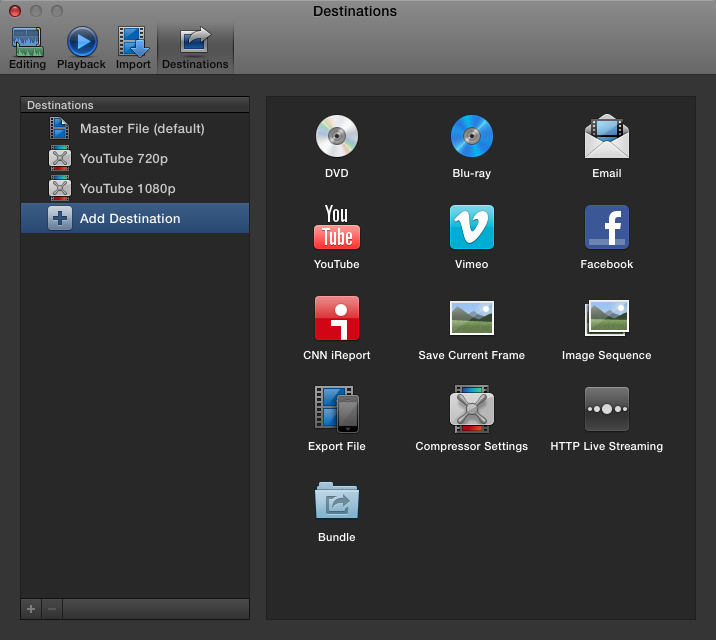Viewport: 716px width, 640px height.
Task: Select the DVD disc destination icon
Action: [x=337, y=136]
